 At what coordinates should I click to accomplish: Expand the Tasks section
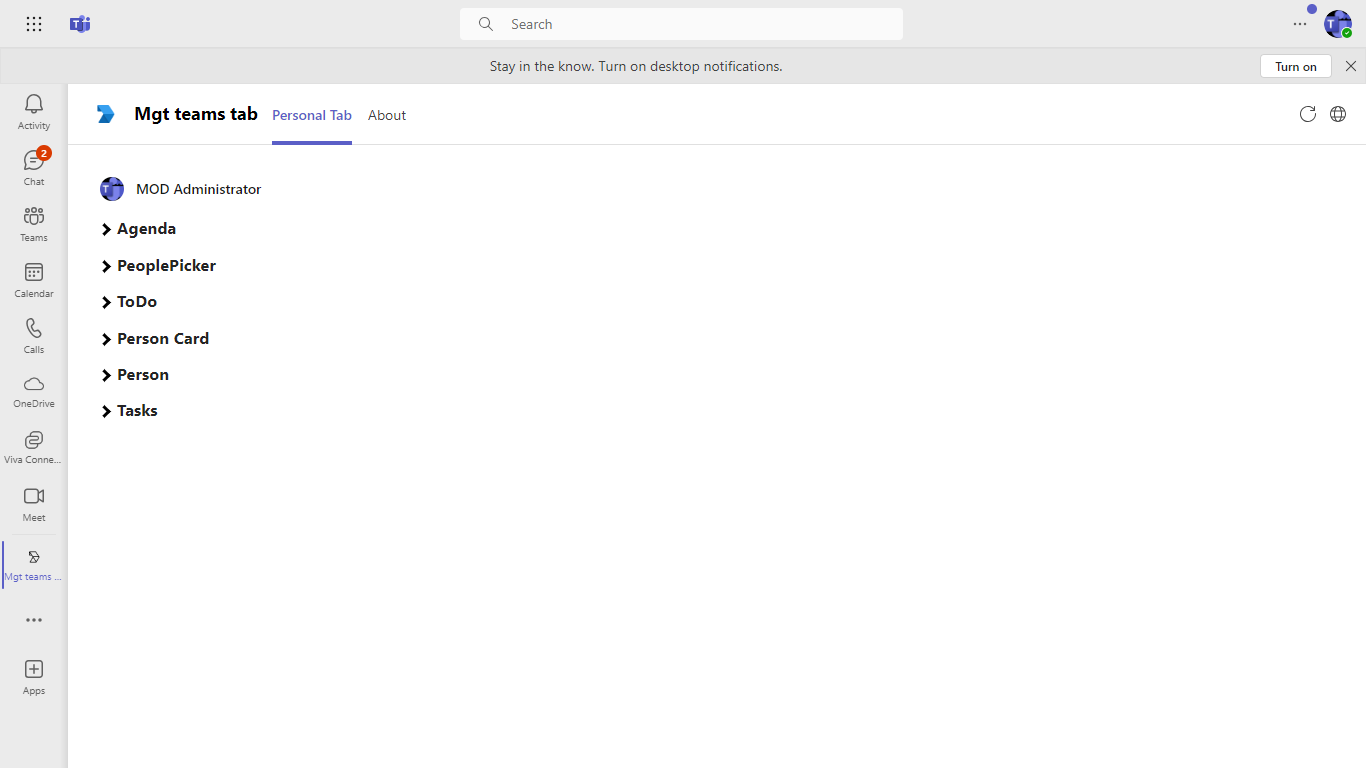coord(129,411)
